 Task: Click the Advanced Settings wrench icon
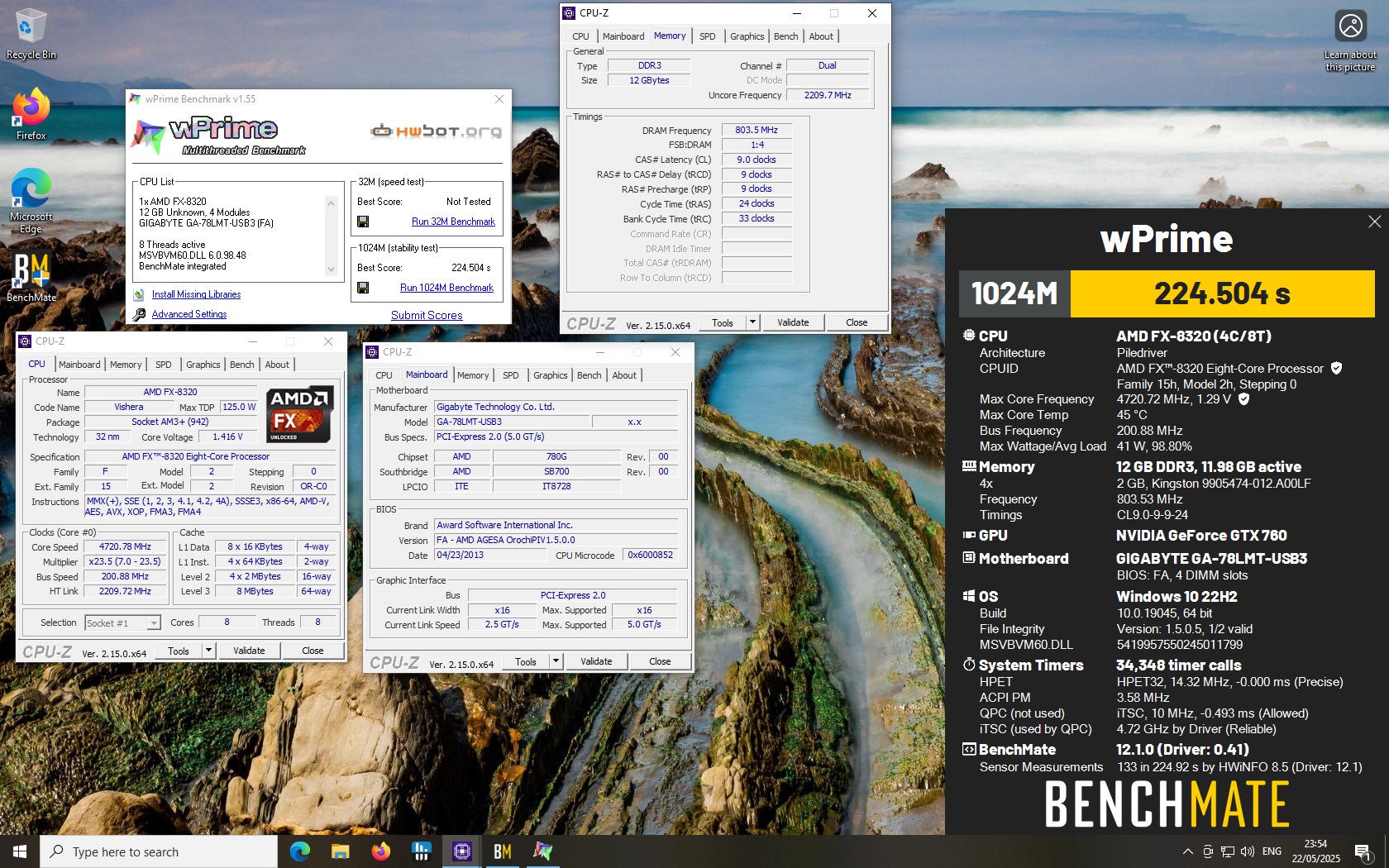point(139,314)
